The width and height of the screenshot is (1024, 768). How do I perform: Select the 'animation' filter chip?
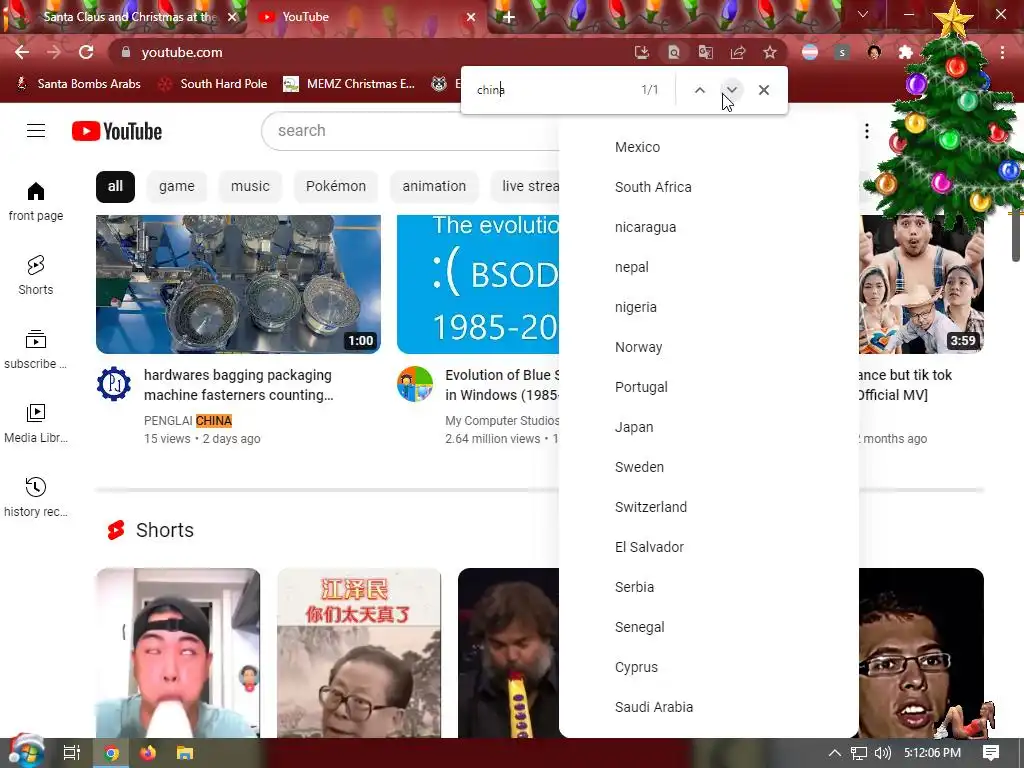434,187
